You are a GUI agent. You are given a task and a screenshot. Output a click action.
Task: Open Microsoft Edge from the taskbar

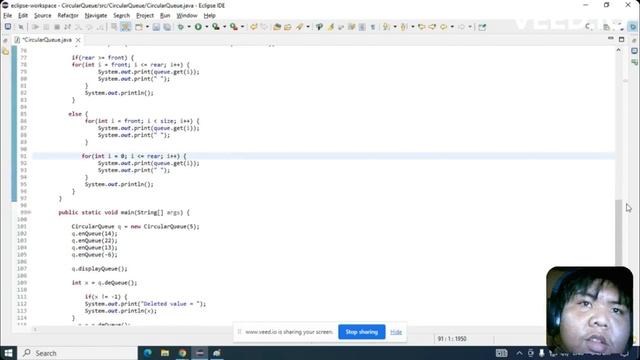point(148,353)
